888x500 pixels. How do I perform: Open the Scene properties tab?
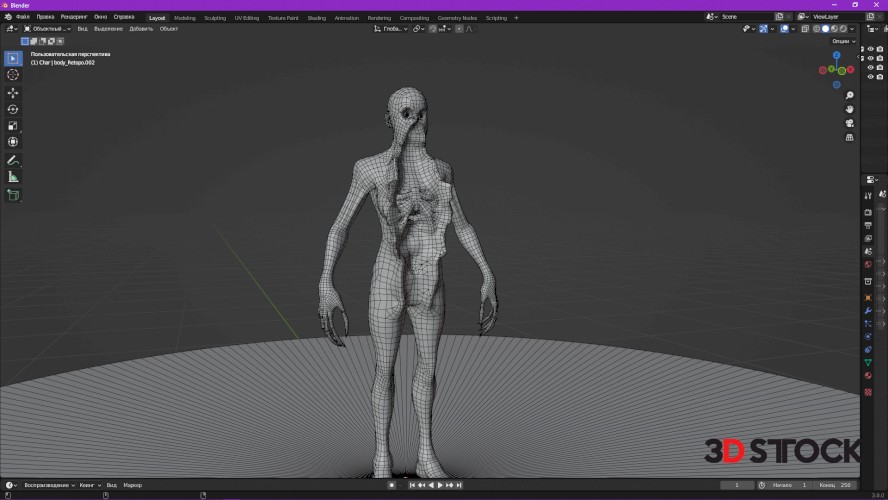pos(868,251)
